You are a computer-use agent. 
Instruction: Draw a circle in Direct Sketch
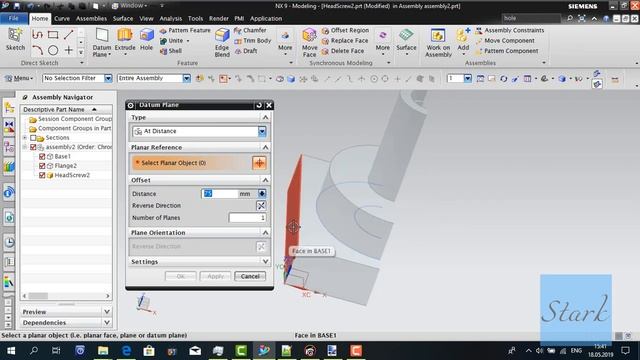[x=53, y=50]
